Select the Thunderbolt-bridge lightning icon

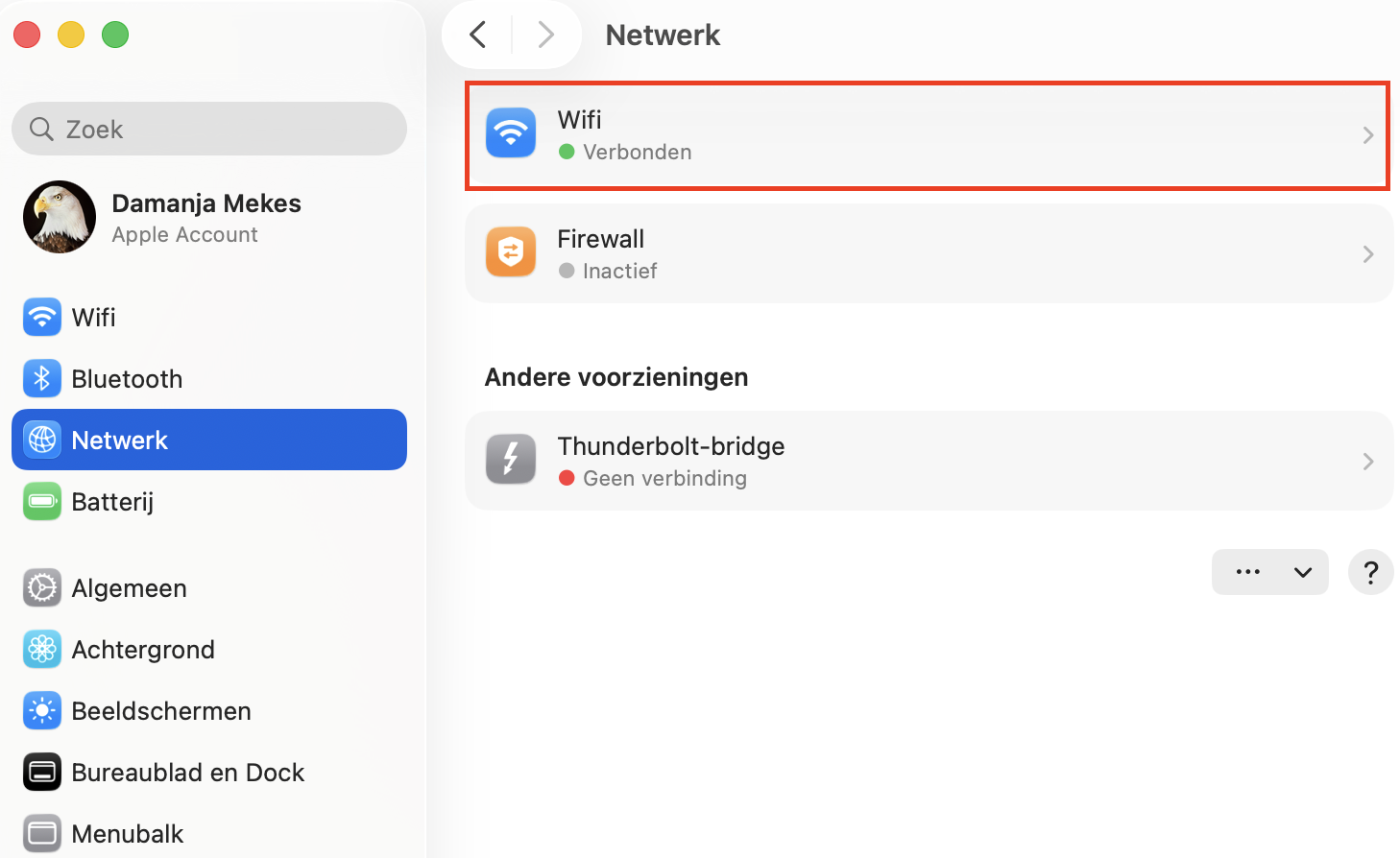(x=510, y=459)
